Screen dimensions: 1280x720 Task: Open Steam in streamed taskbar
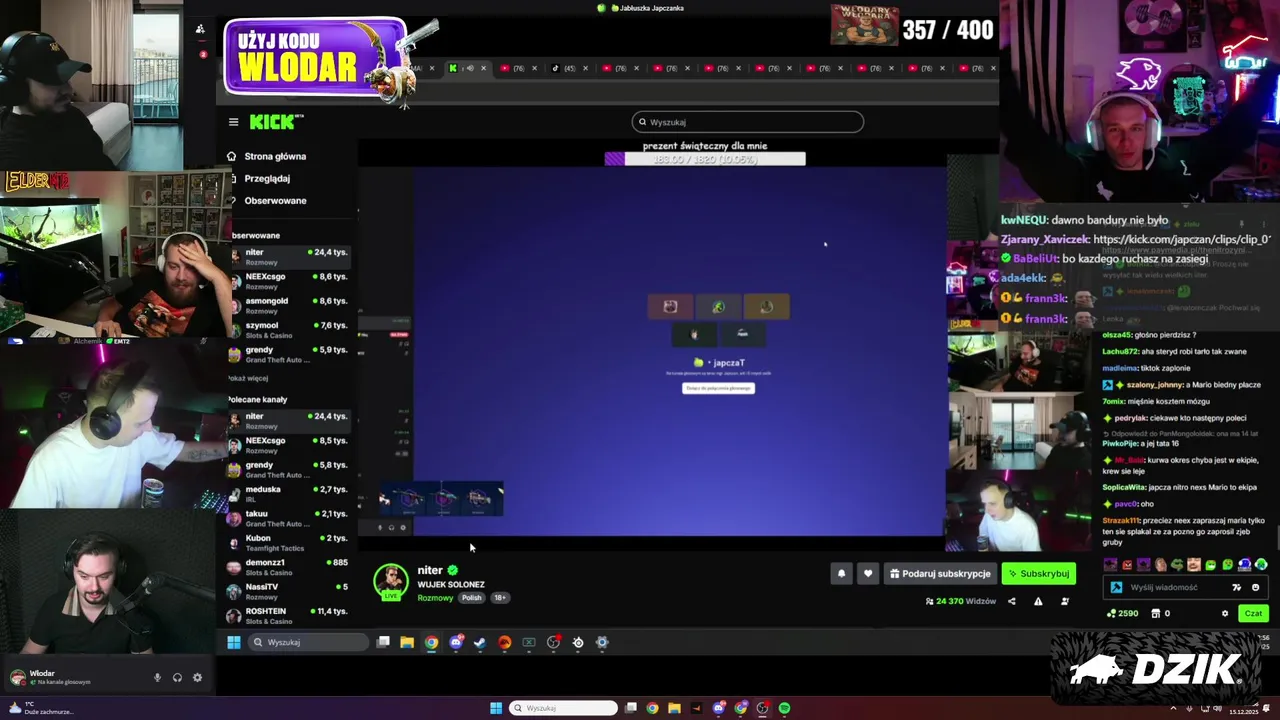[x=480, y=642]
